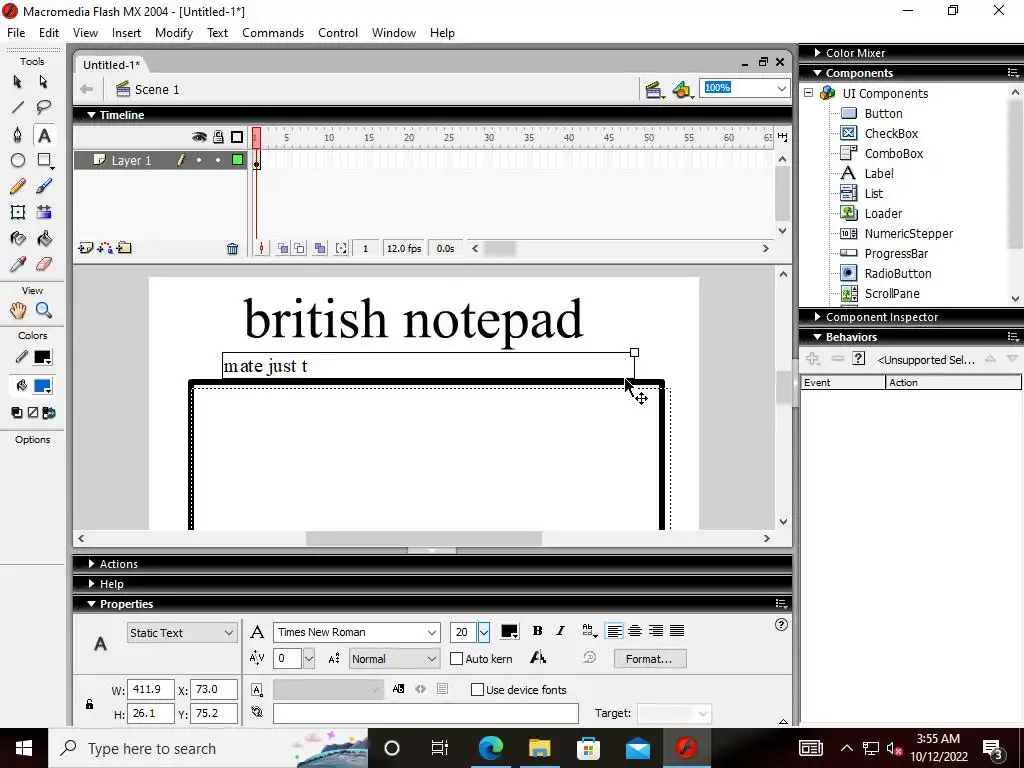Open the Edit Scene clapper icon
The image size is (1024, 768).
coord(654,90)
